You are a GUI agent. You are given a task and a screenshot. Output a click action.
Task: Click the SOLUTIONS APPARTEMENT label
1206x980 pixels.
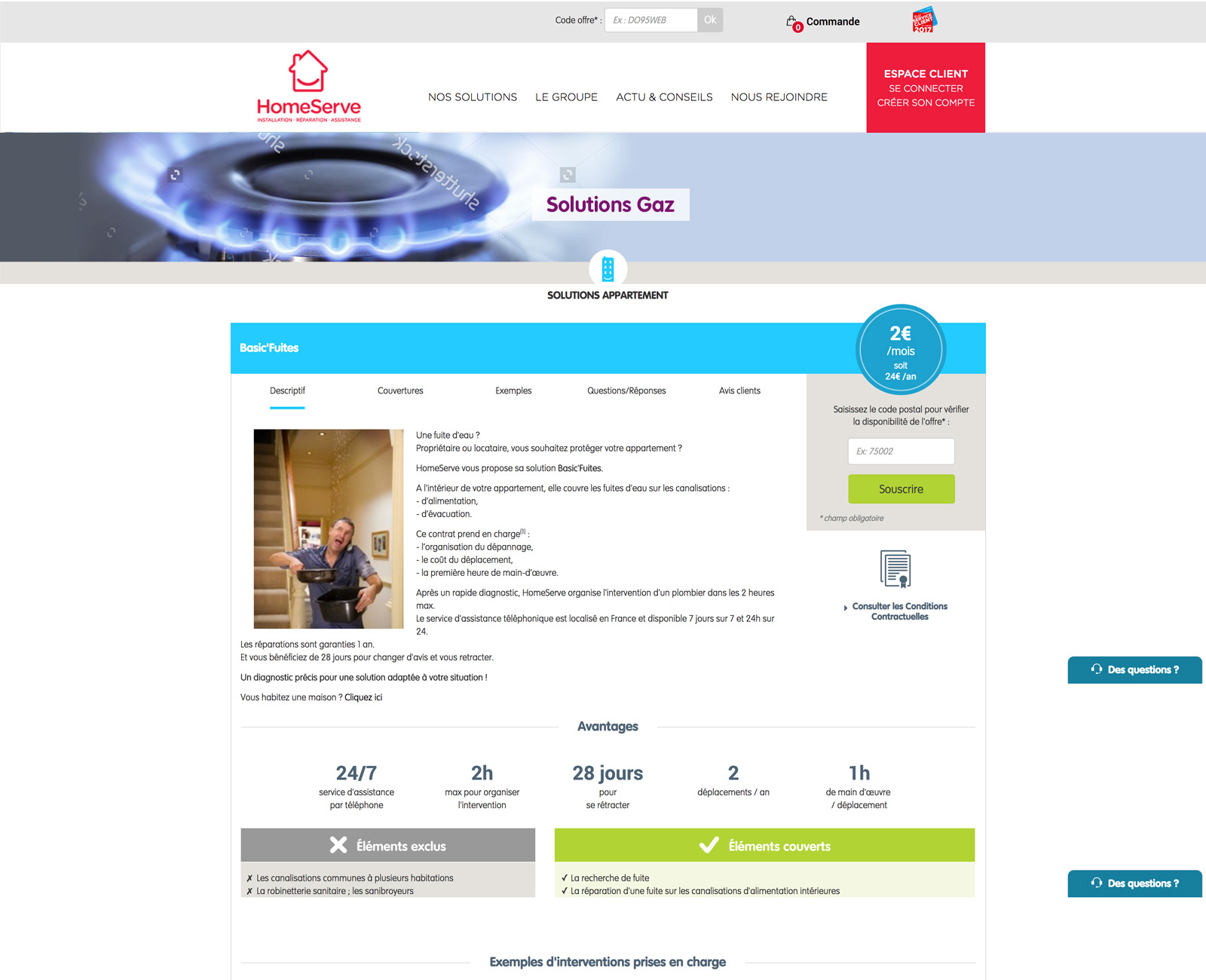click(608, 296)
